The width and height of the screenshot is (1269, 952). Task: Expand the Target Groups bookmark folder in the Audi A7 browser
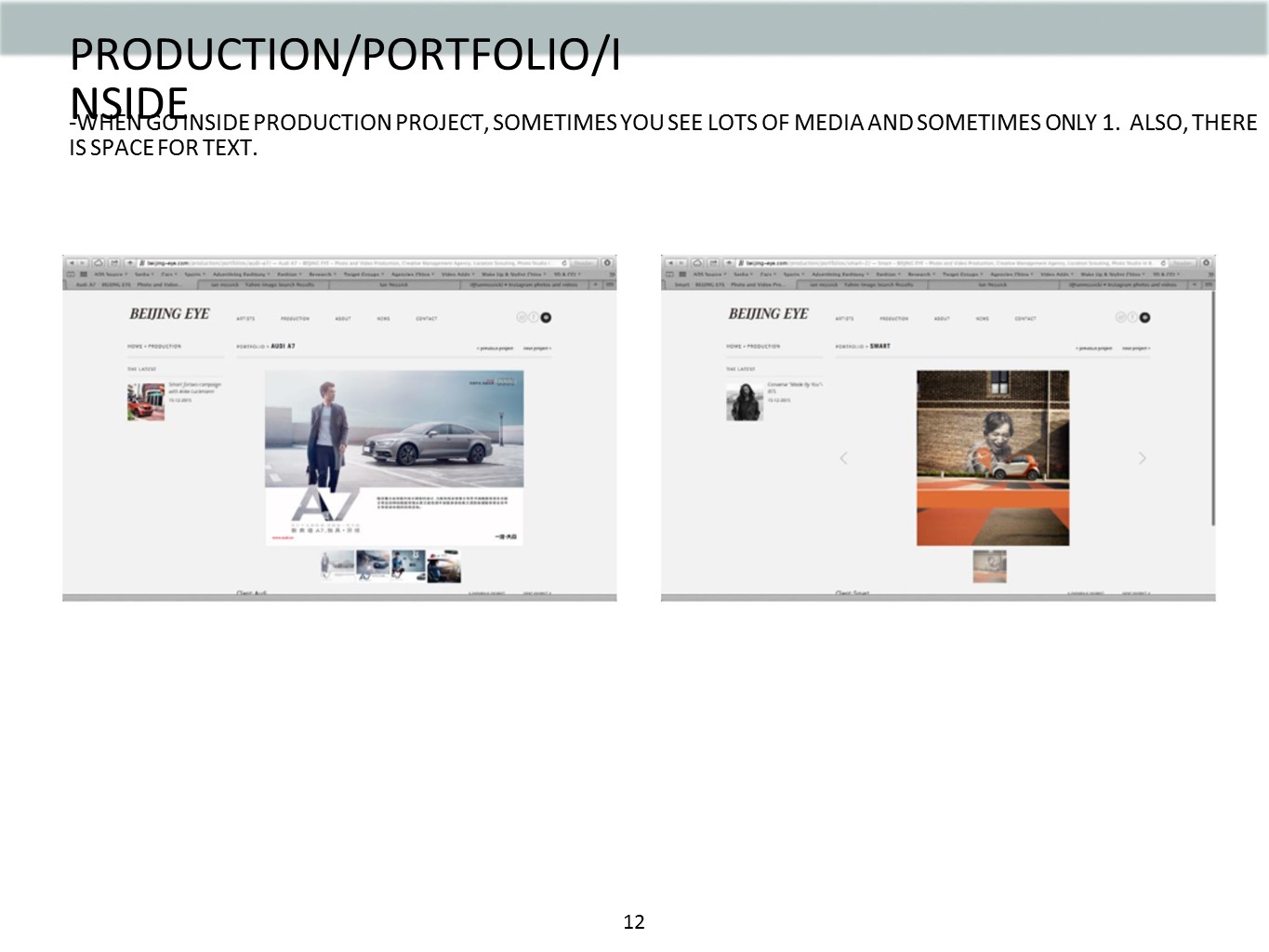click(x=364, y=274)
